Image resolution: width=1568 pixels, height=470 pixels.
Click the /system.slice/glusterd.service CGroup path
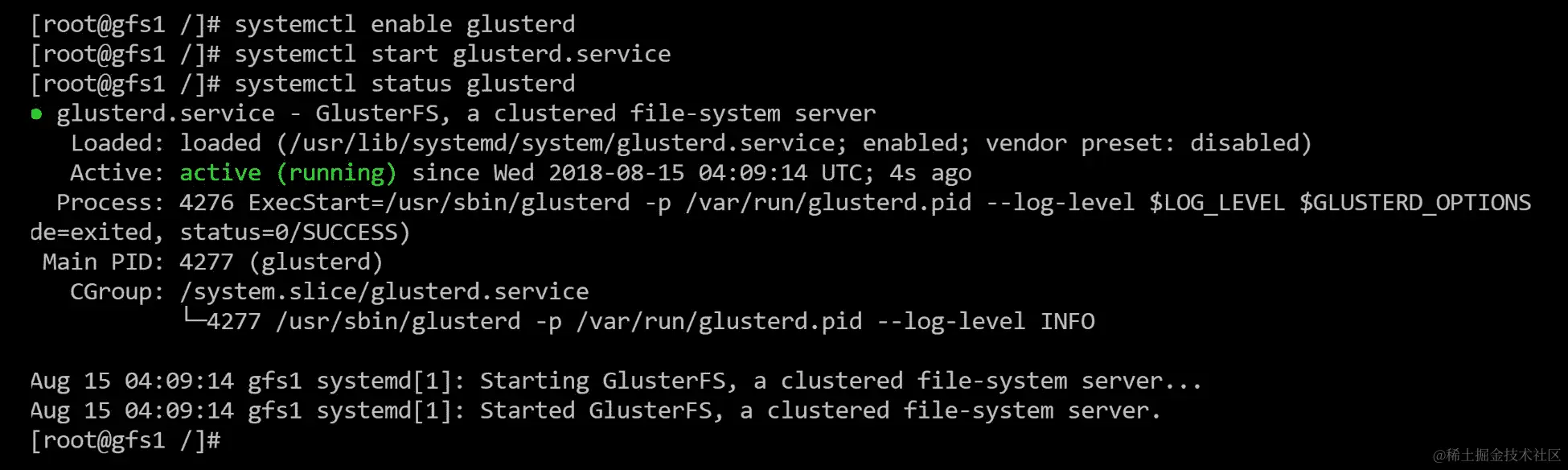[384, 292]
